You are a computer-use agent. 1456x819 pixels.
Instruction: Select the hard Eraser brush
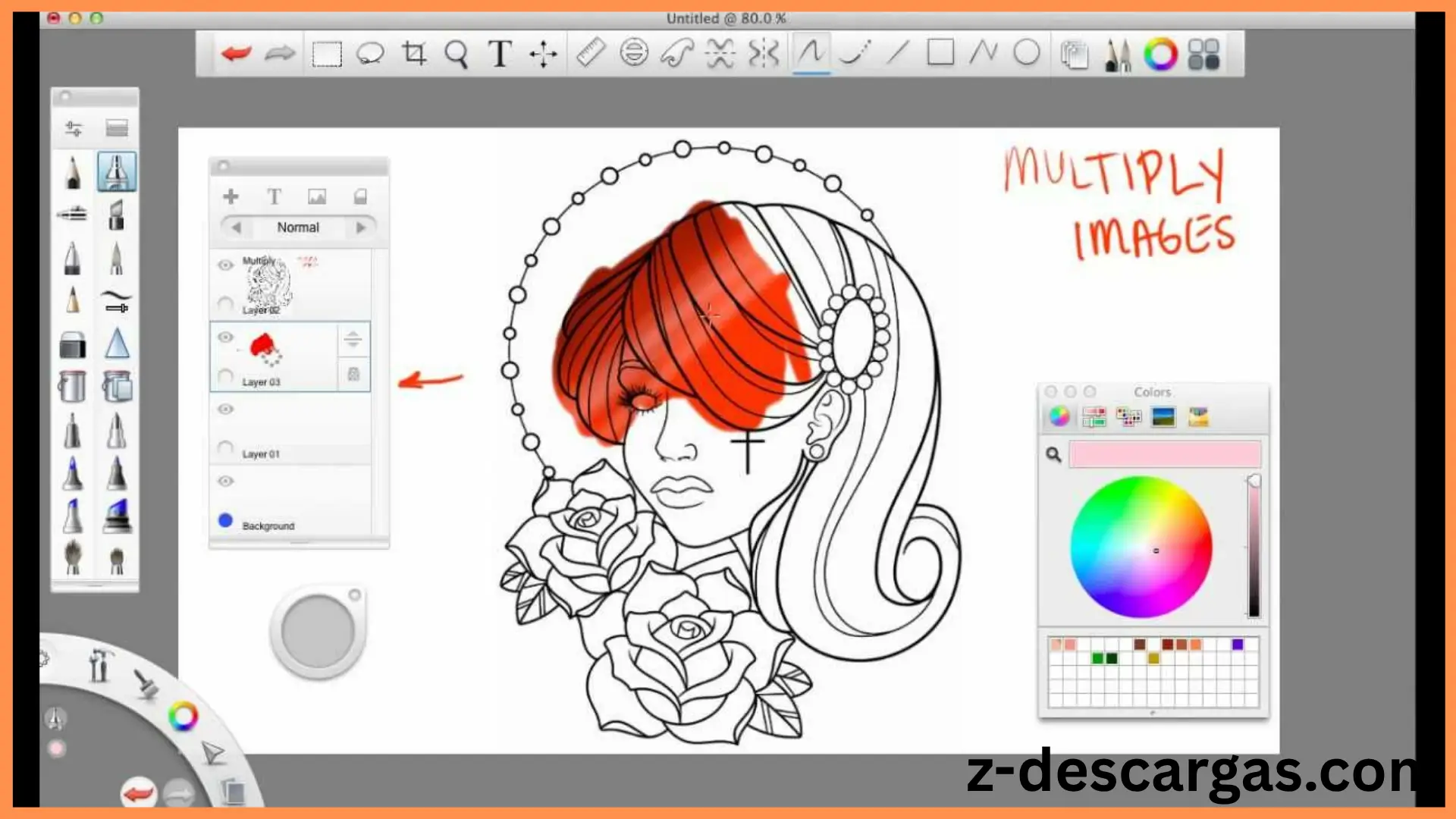tap(73, 344)
